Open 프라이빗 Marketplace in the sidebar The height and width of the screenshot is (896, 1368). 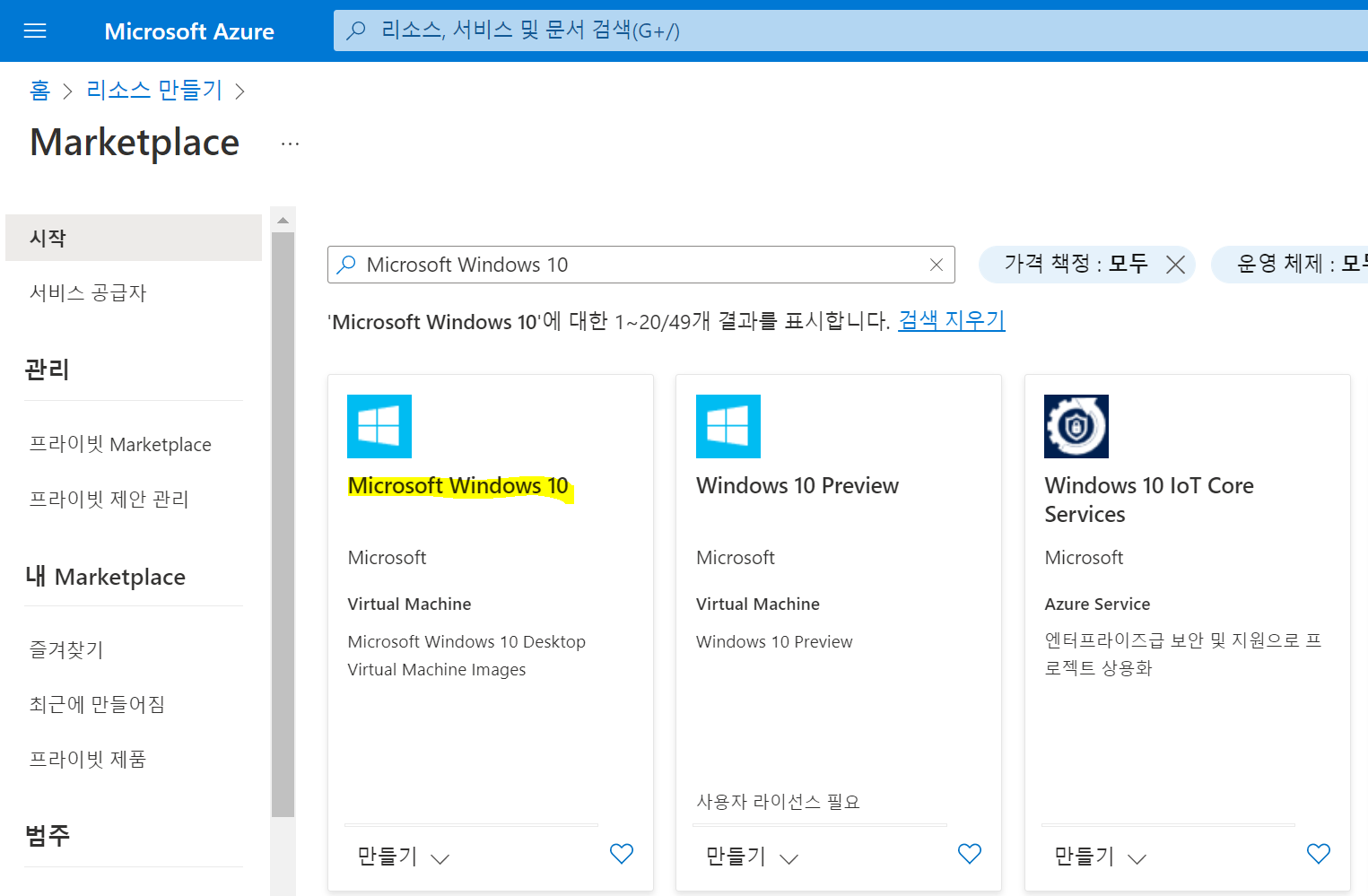[120, 445]
